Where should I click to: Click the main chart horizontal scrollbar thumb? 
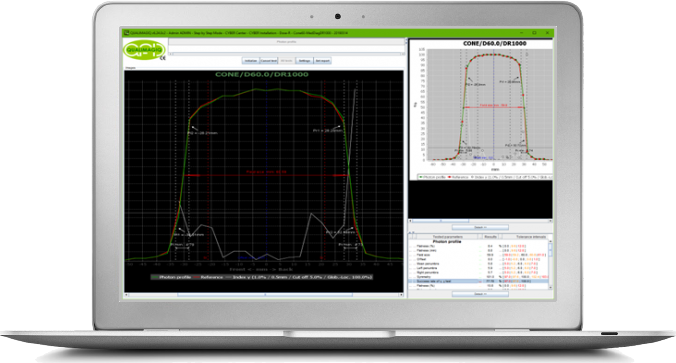[265, 295]
